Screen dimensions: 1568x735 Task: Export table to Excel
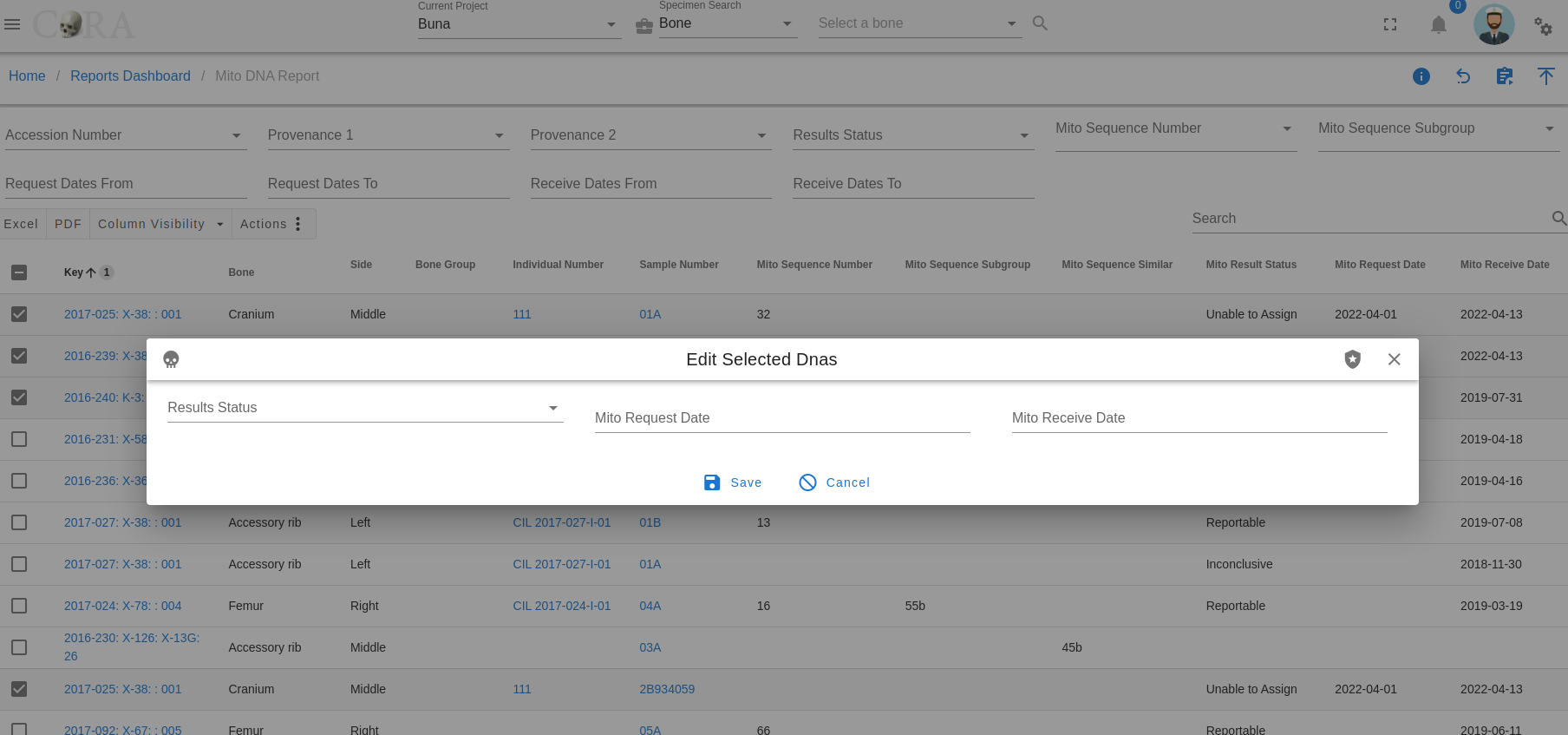(22, 224)
